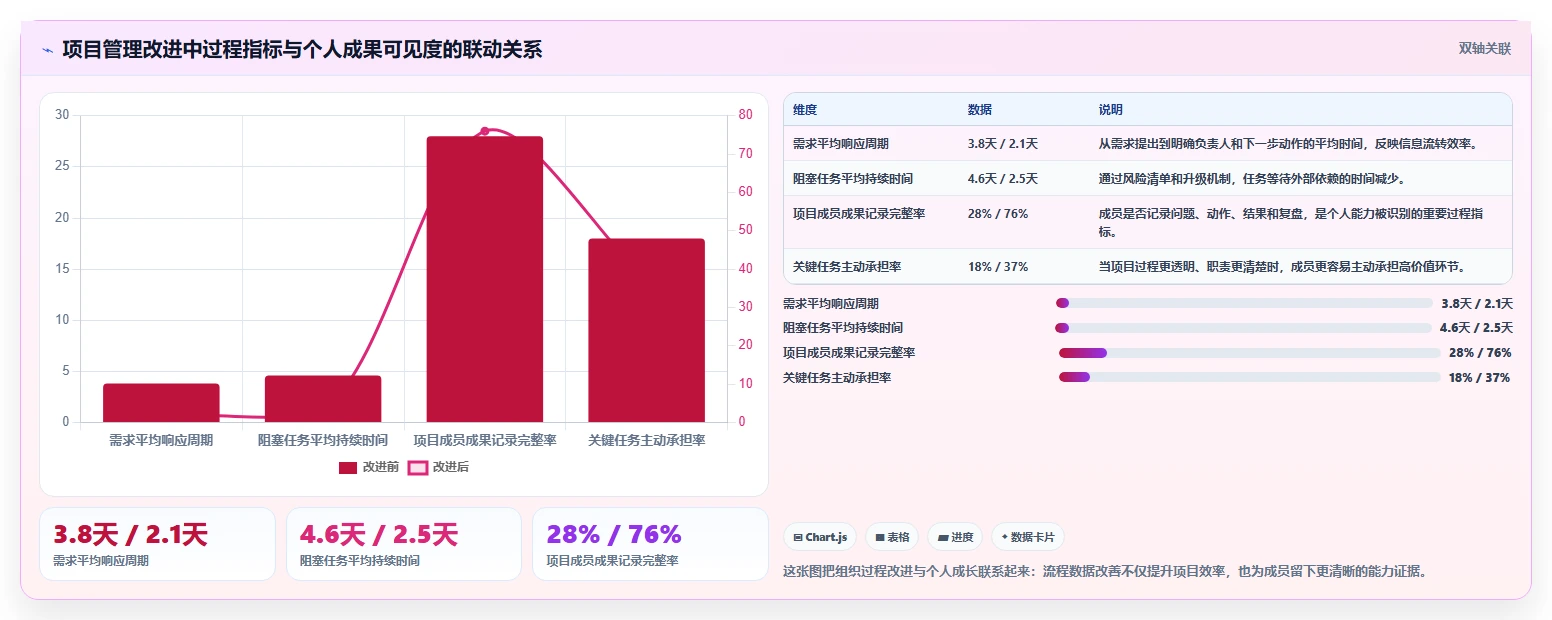This screenshot has width=1552, height=620.
Task: Click the 改进前 red legend swatch
Action: pyautogui.click(x=348, y=467)
